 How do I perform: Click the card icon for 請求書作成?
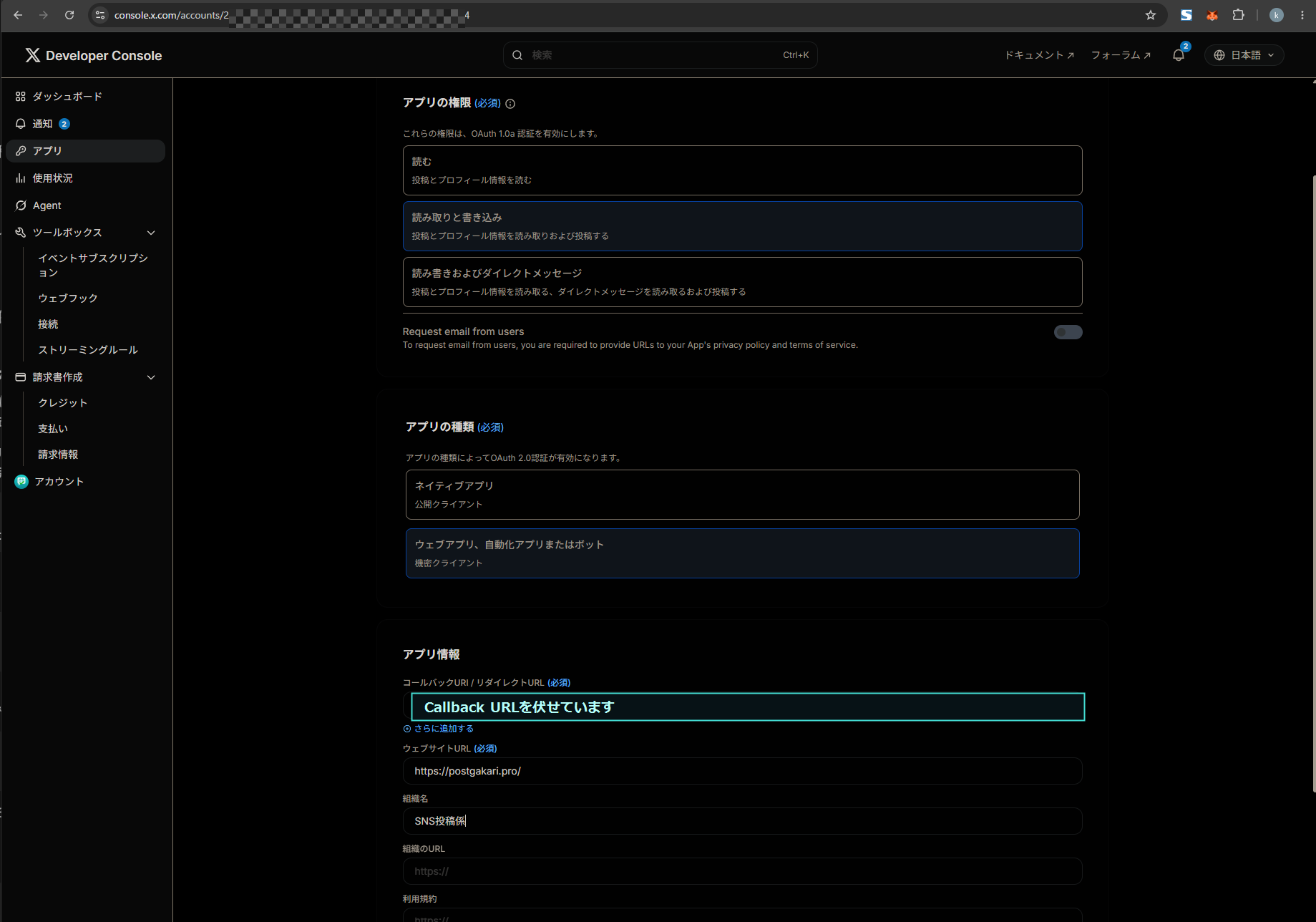(x=21, y=377)
